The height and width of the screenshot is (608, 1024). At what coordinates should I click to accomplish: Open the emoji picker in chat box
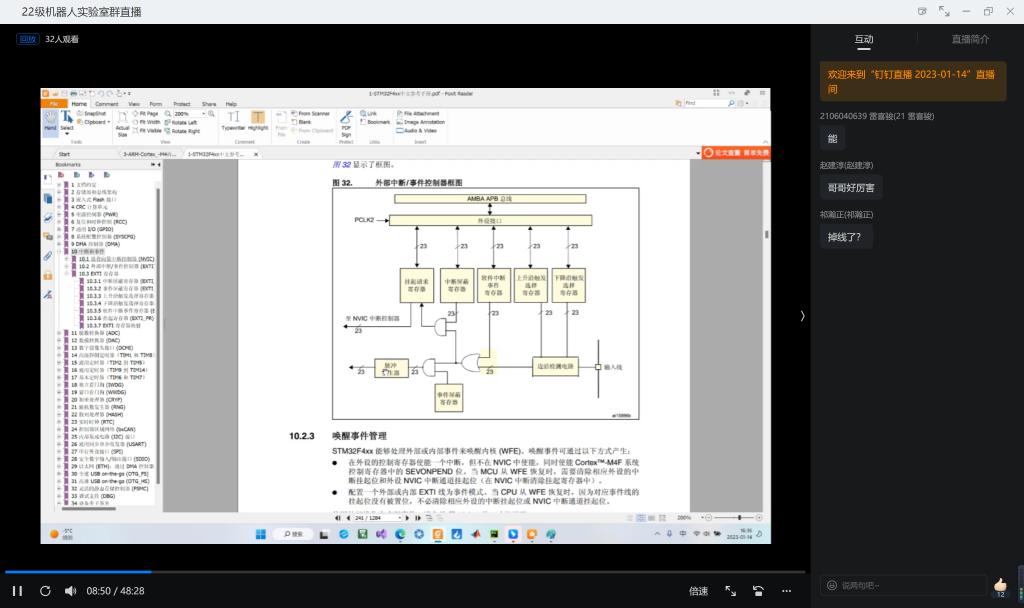(x=831, y=585)
